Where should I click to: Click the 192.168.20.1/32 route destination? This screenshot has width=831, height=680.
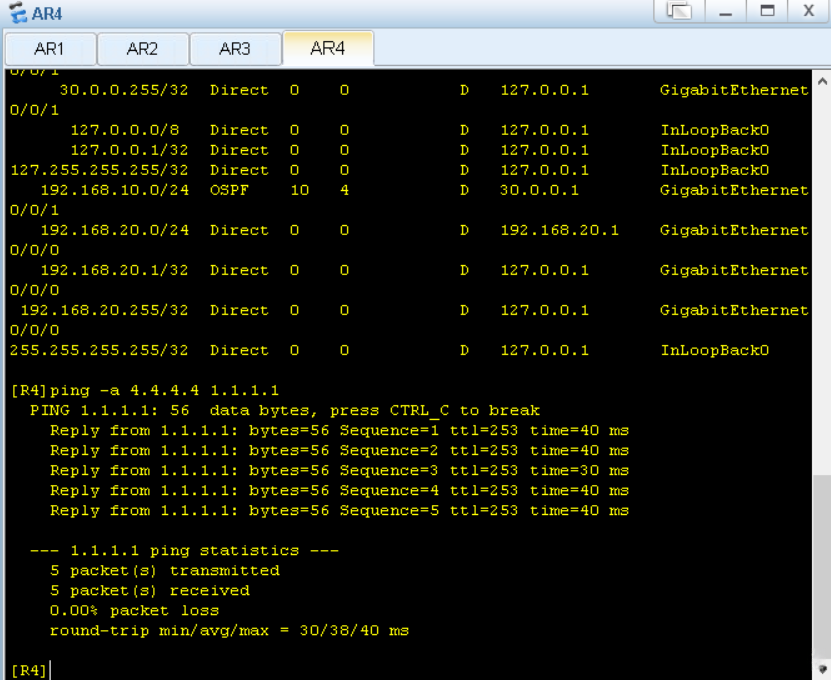pyautogui.click(x=114, y=270)
